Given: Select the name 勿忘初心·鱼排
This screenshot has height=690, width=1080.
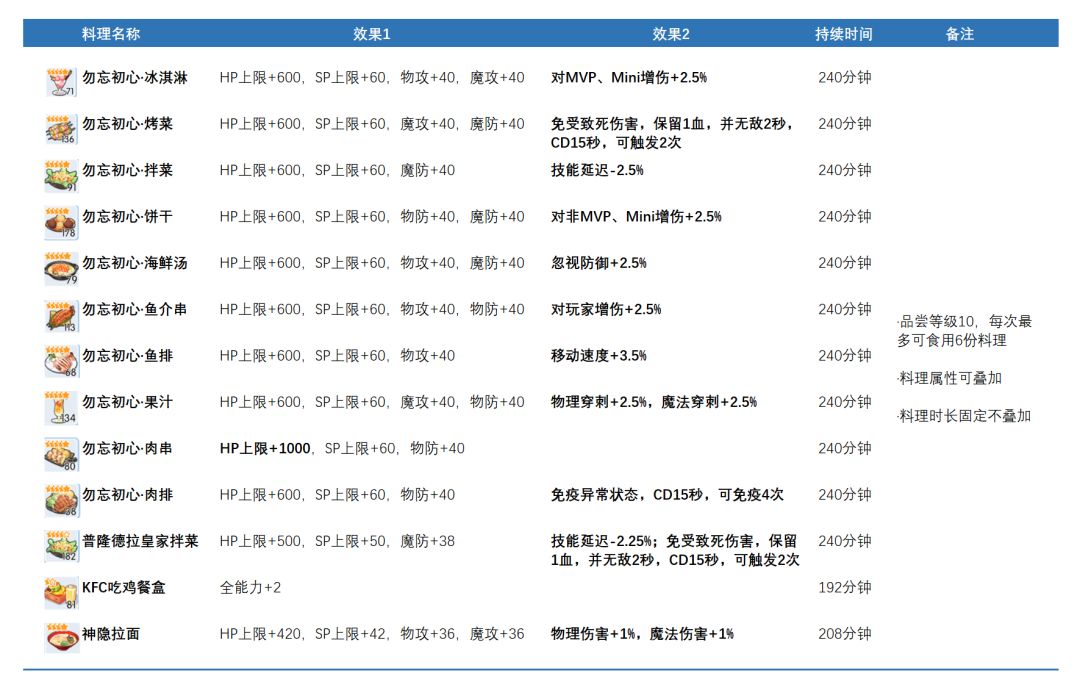Looking at the screenshot, I should coord(127,356).
